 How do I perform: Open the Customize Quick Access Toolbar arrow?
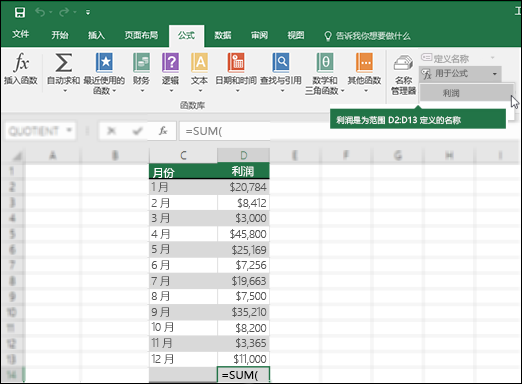88,13
